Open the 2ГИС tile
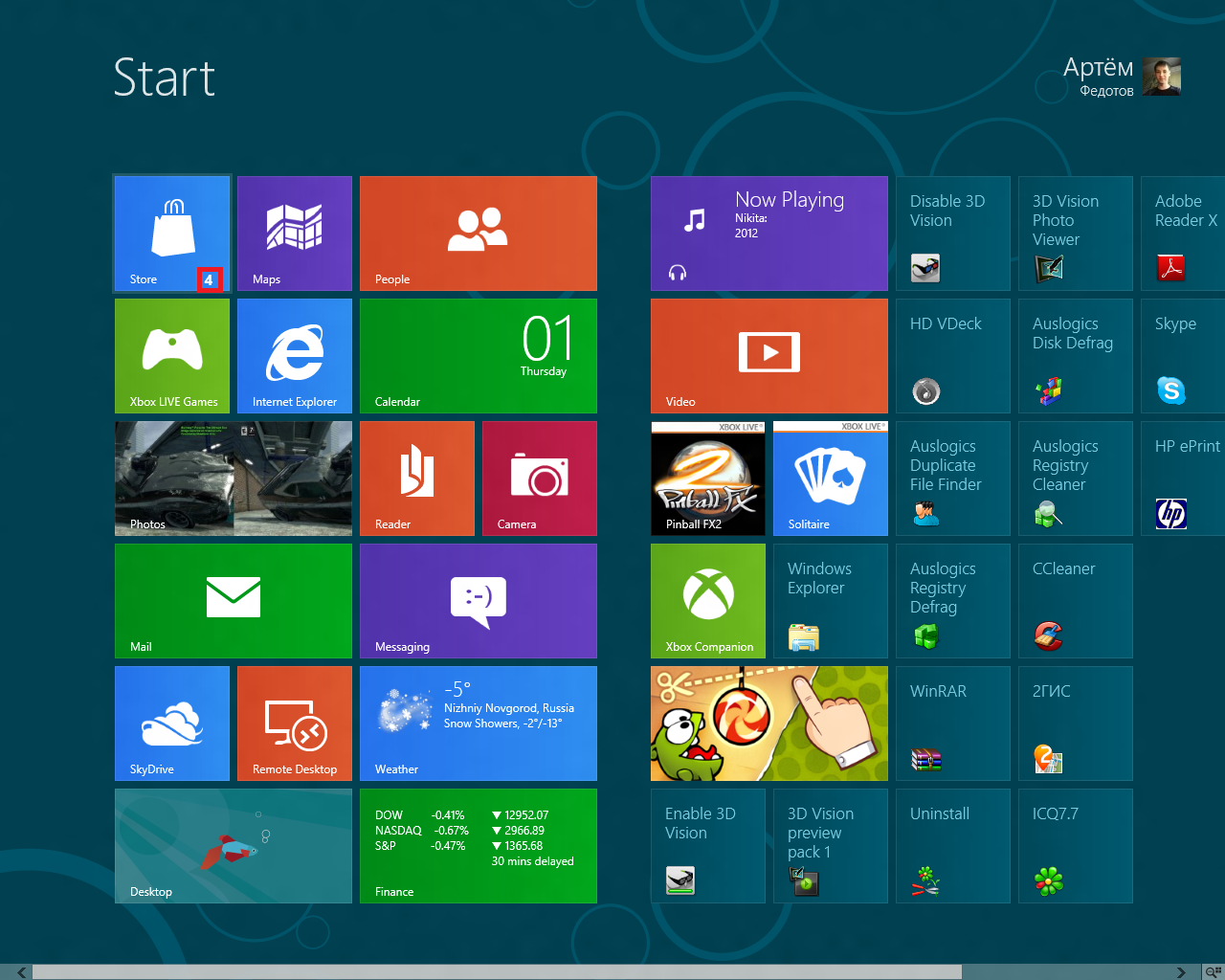Screen dimensions: 1225x980 click(x=1076, y=724)
